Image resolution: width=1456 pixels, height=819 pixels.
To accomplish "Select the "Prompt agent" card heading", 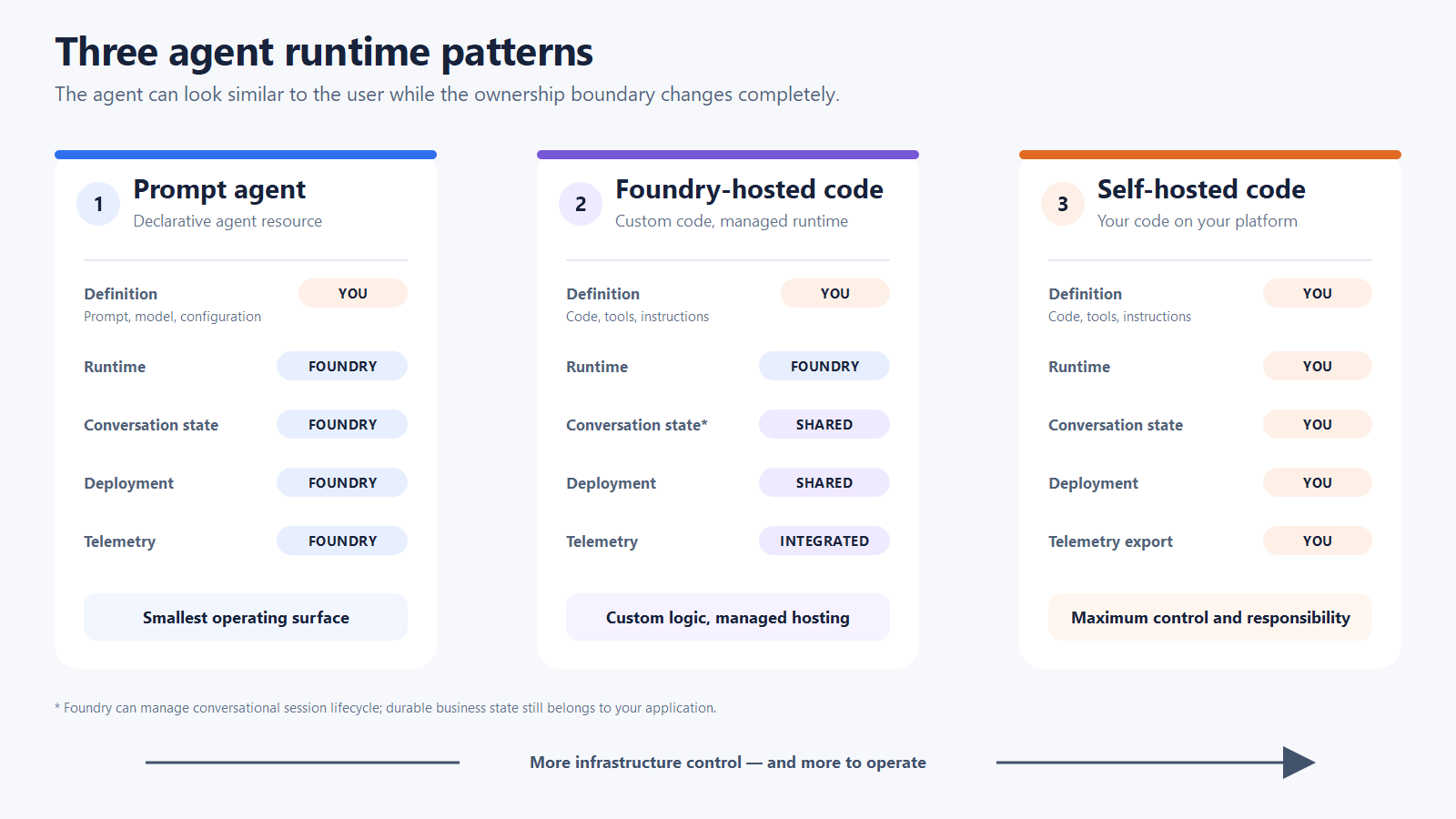I will coord(219,189).
